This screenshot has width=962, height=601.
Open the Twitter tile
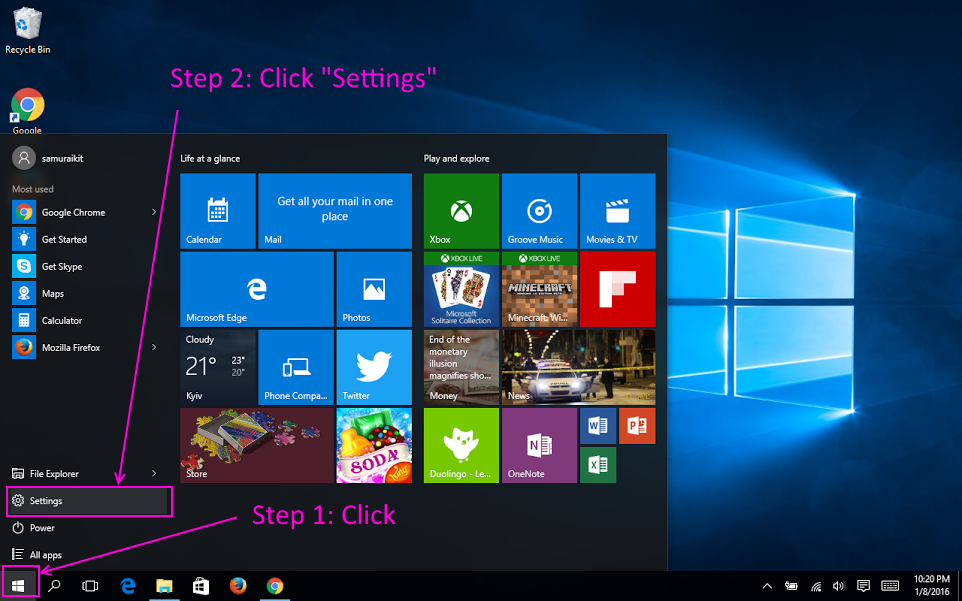coord(373,367)
